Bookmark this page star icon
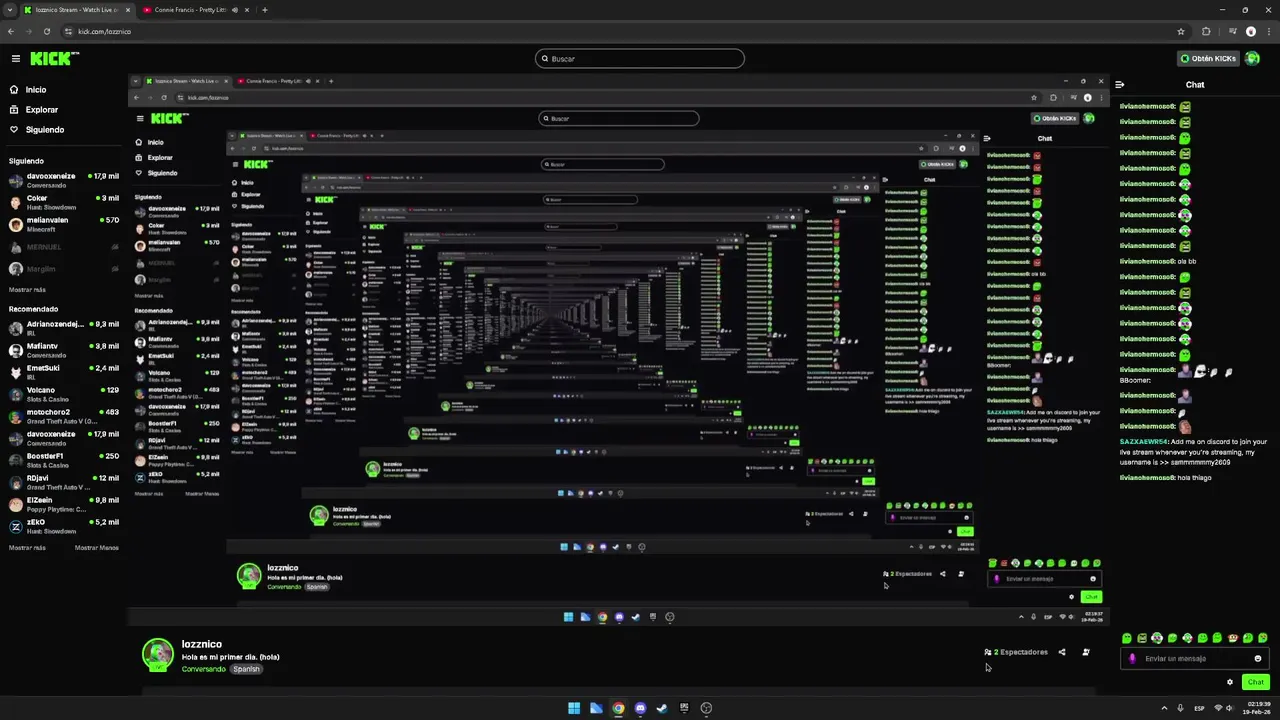1280x720 pixels. 1181,31
